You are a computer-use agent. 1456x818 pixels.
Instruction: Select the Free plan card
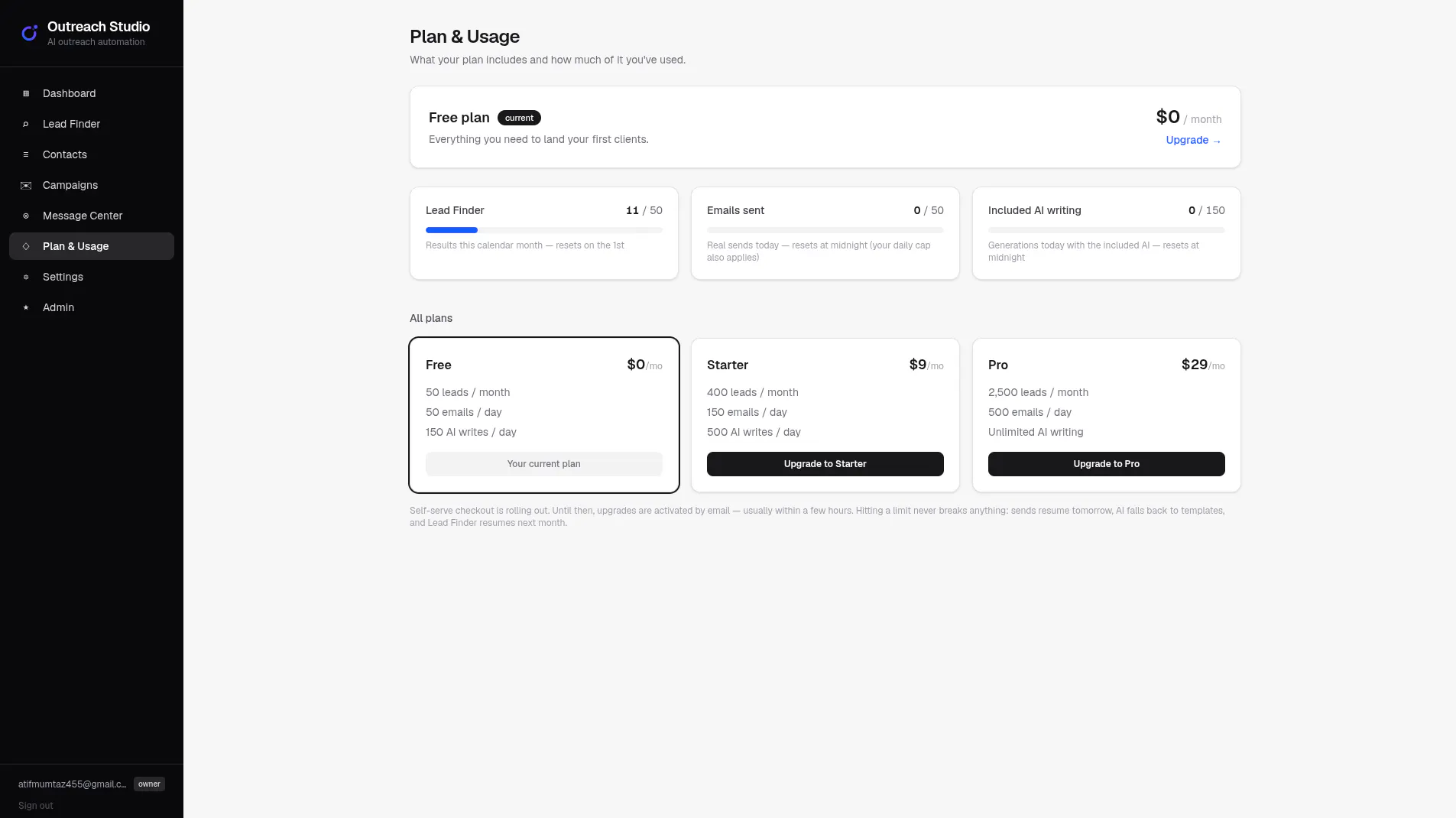543,415
